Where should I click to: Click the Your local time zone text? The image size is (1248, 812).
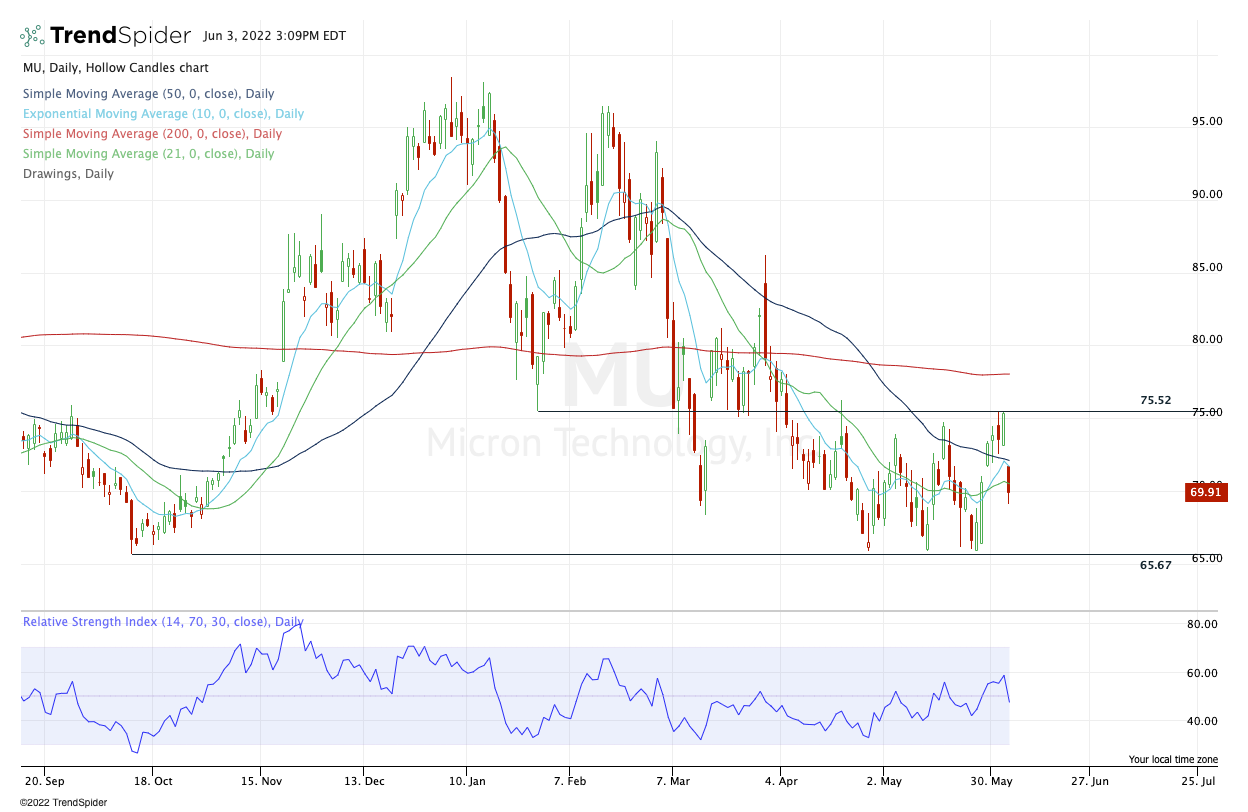tap(1173, 760)
